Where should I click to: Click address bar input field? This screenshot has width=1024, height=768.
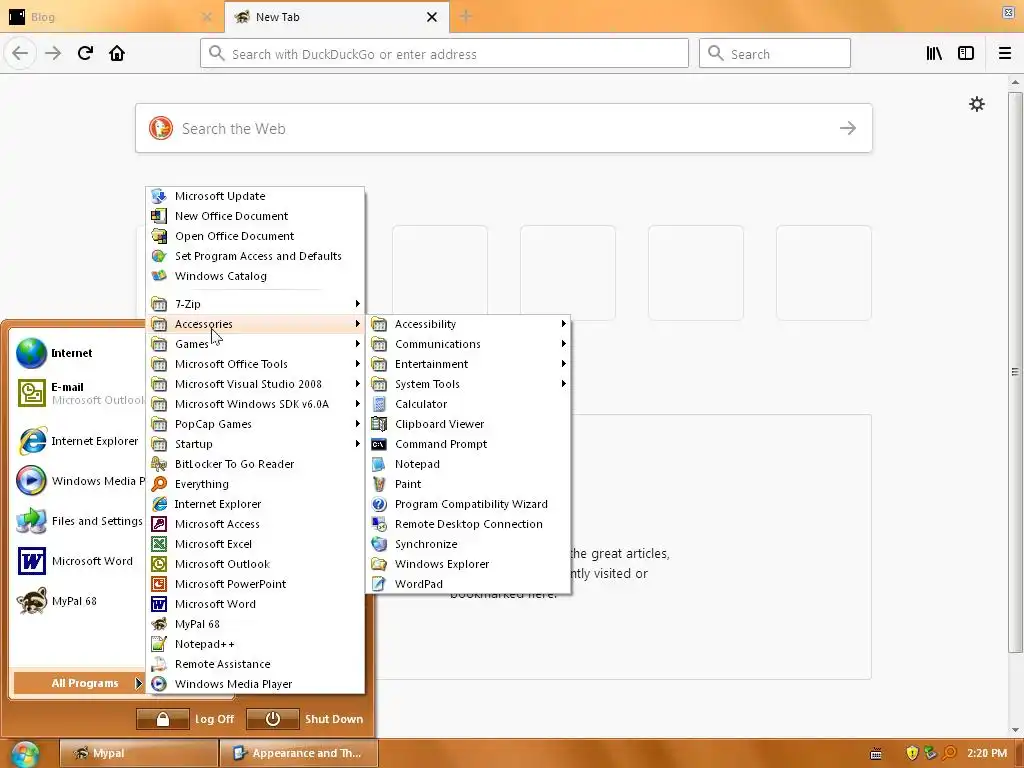click(x=444, y=54)
